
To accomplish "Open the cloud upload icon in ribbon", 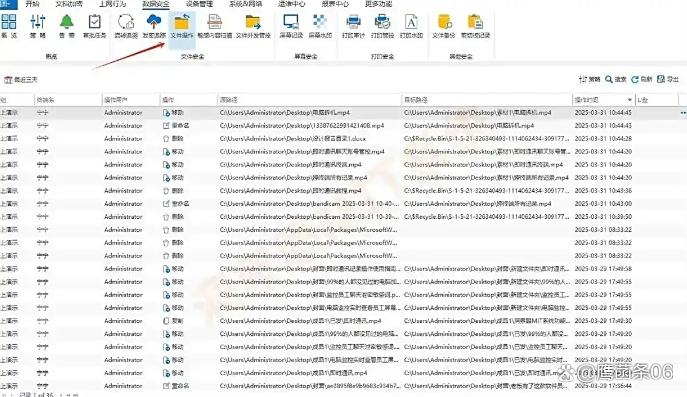I will [x=154, y=21].
